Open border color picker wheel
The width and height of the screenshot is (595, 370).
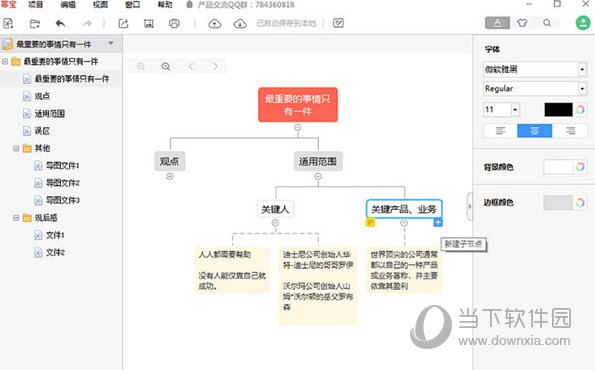point(580,202)
